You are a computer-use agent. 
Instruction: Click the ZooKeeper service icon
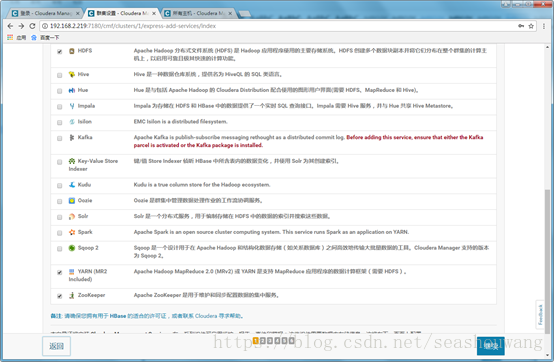coord(72,295)
